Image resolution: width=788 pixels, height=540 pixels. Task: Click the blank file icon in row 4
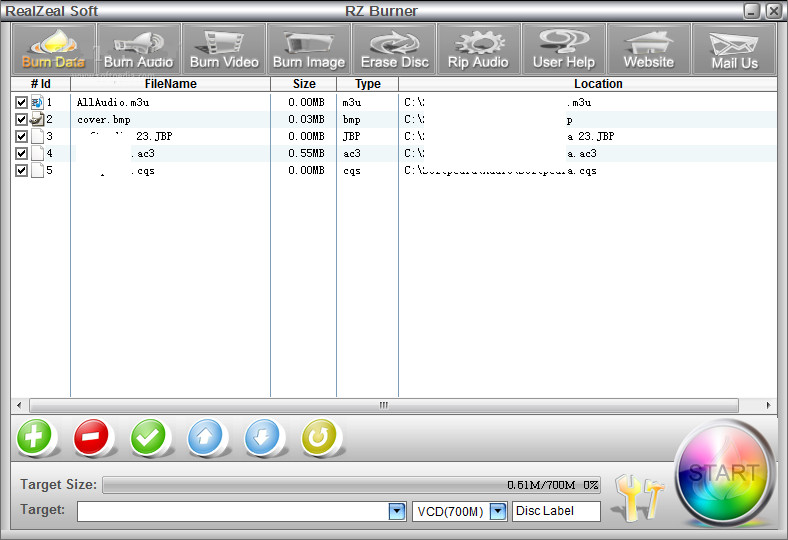(38, 153)
